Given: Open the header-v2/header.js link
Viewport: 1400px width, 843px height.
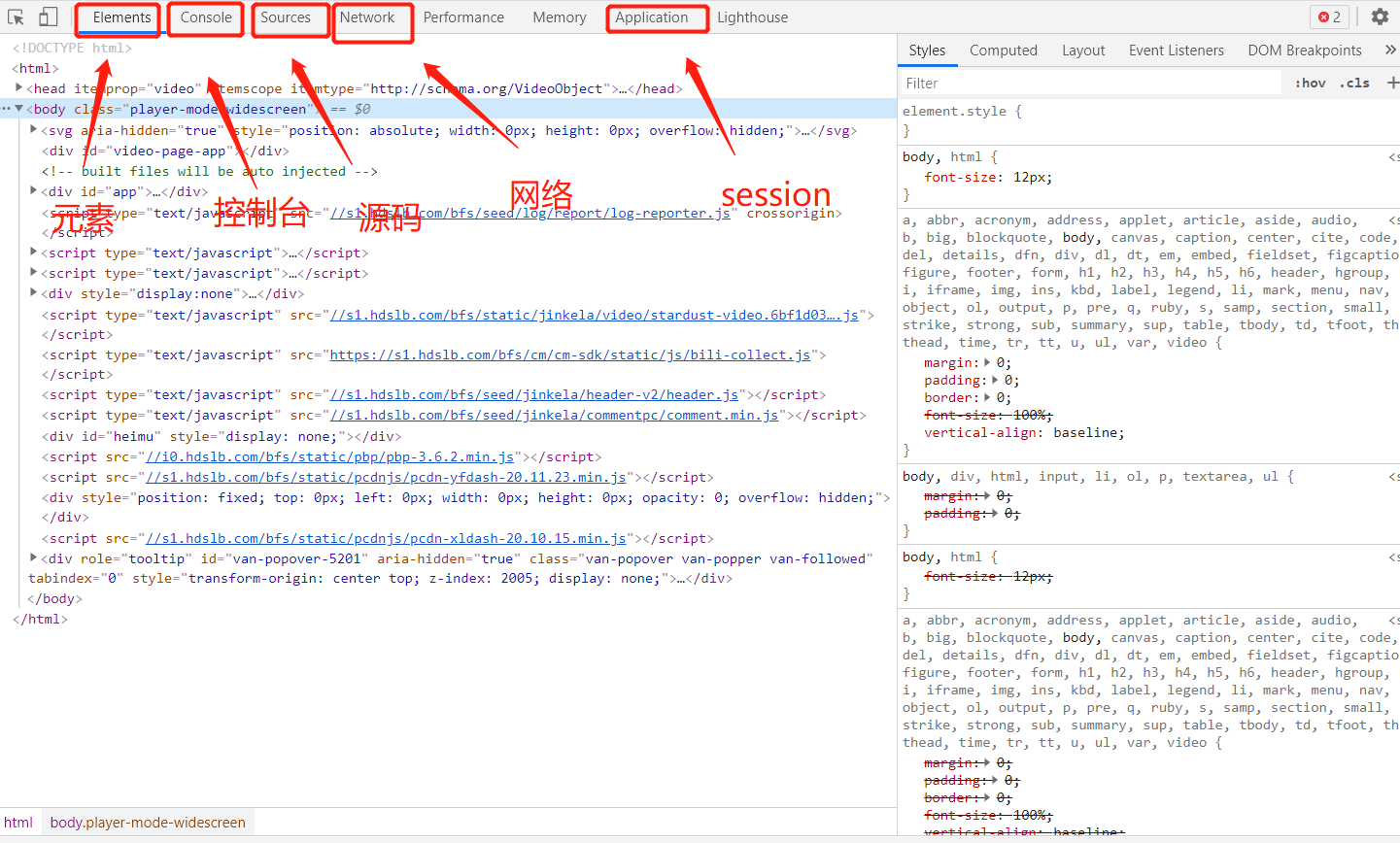Looking at the screenshot, I should (534, 394).
